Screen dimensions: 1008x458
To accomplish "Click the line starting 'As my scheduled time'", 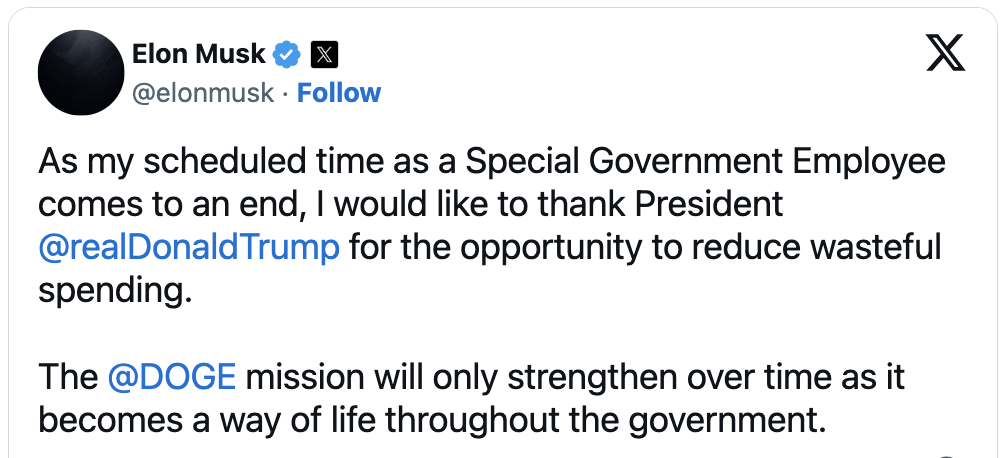I will point(492,162).
